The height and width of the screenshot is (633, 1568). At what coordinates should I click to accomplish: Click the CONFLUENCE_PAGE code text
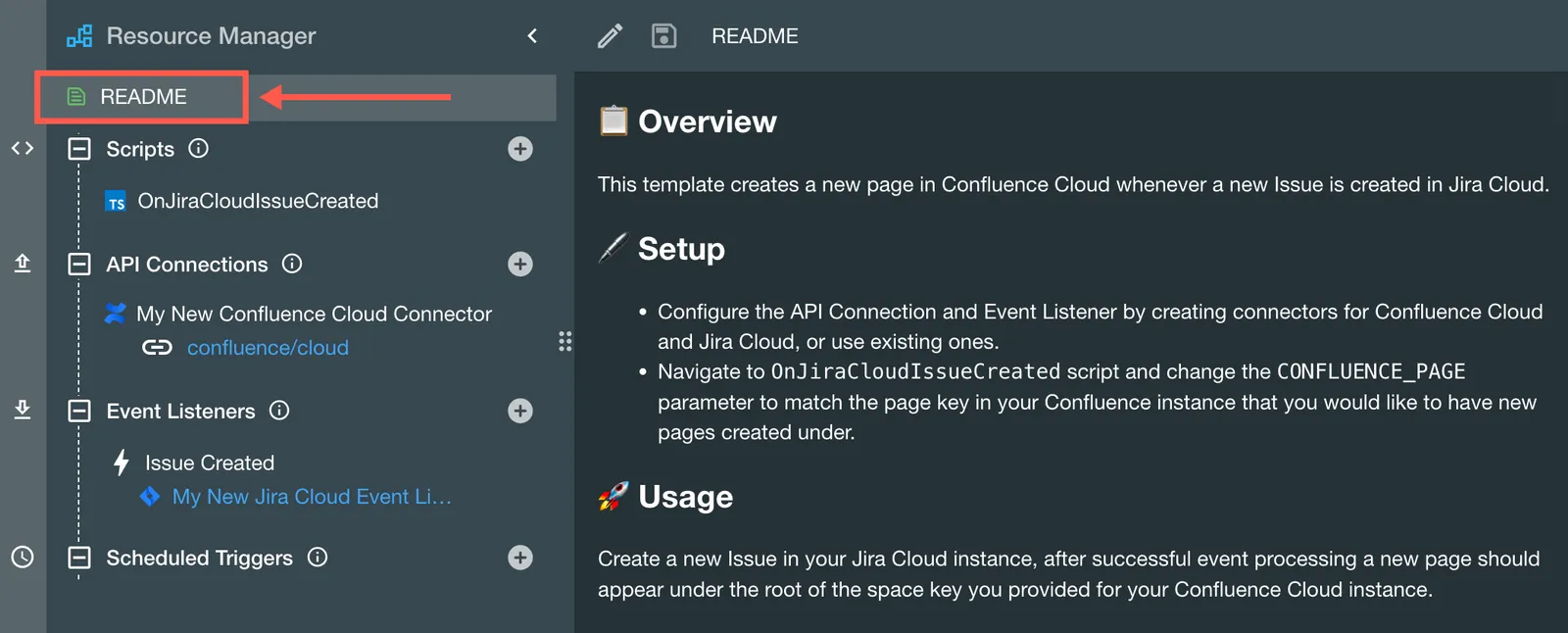1371,371
